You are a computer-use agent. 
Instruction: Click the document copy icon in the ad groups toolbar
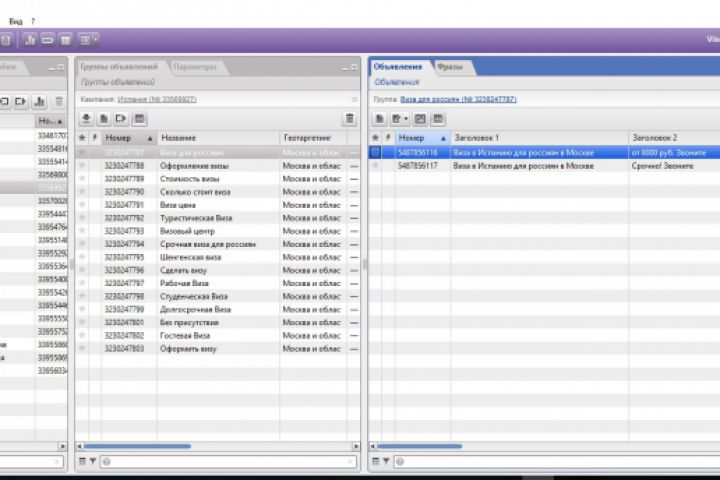coord(104,119)
